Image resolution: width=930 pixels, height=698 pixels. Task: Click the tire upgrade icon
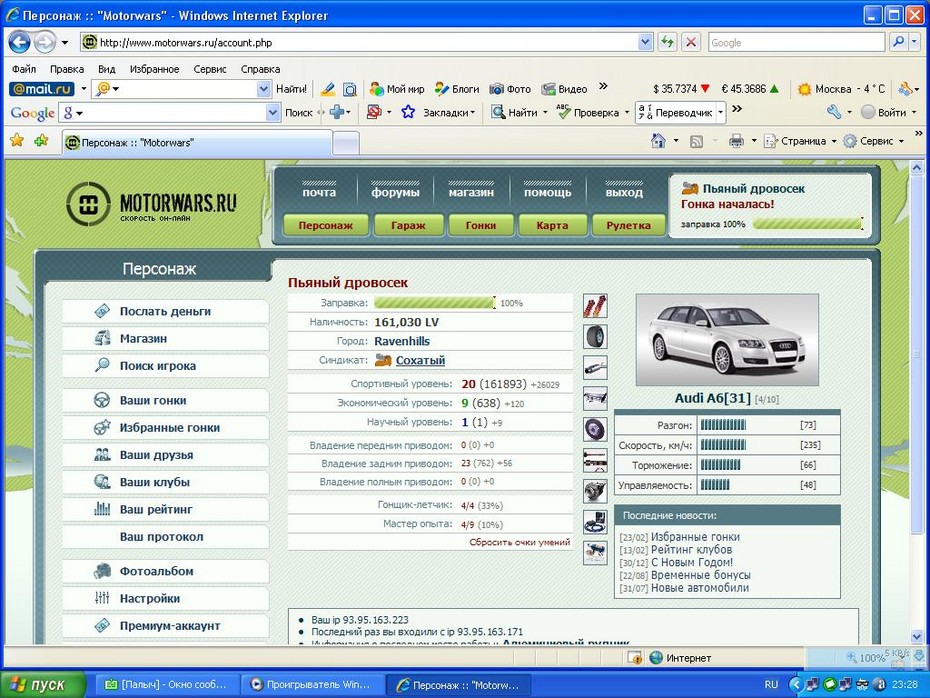click(595, 336)
